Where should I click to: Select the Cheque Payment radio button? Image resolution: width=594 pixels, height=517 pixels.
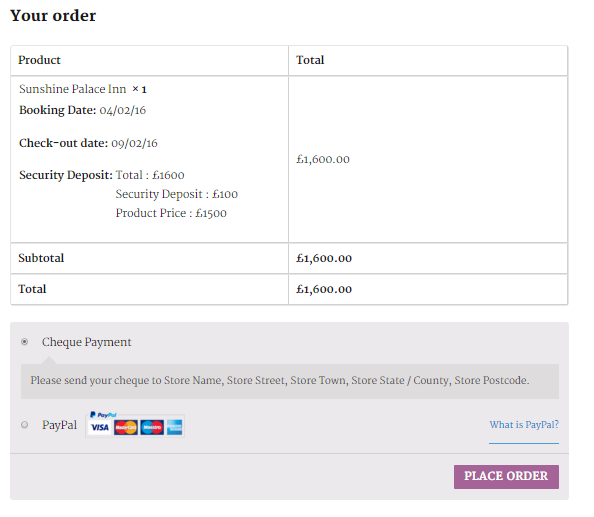25,342
